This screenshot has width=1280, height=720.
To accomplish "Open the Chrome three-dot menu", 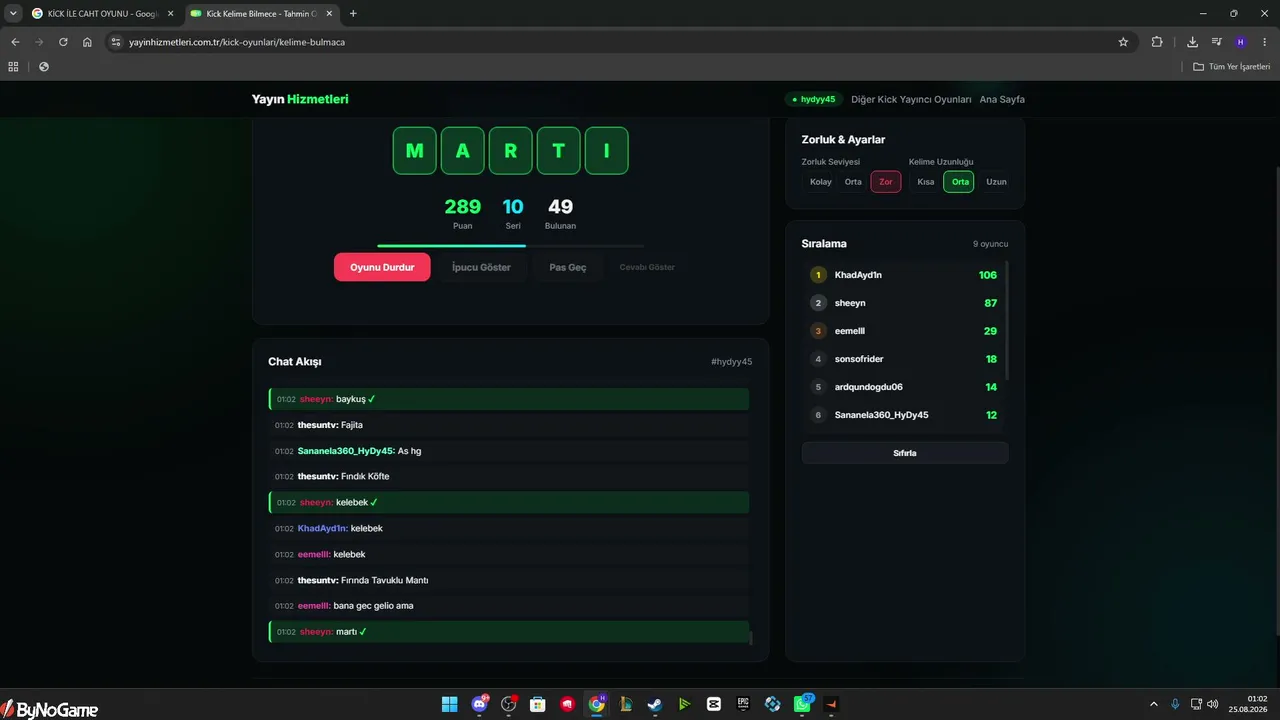I will coord(1264,42).
